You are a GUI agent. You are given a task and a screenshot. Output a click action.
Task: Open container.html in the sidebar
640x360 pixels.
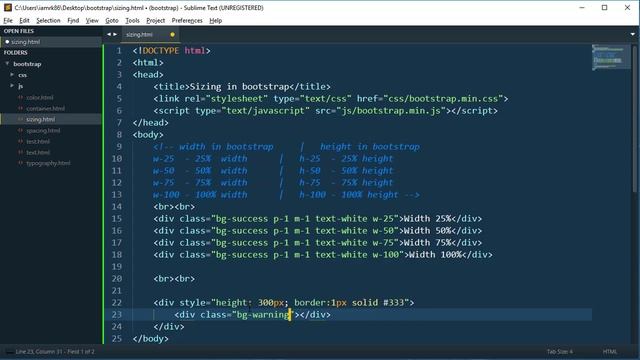click(45, 109)
